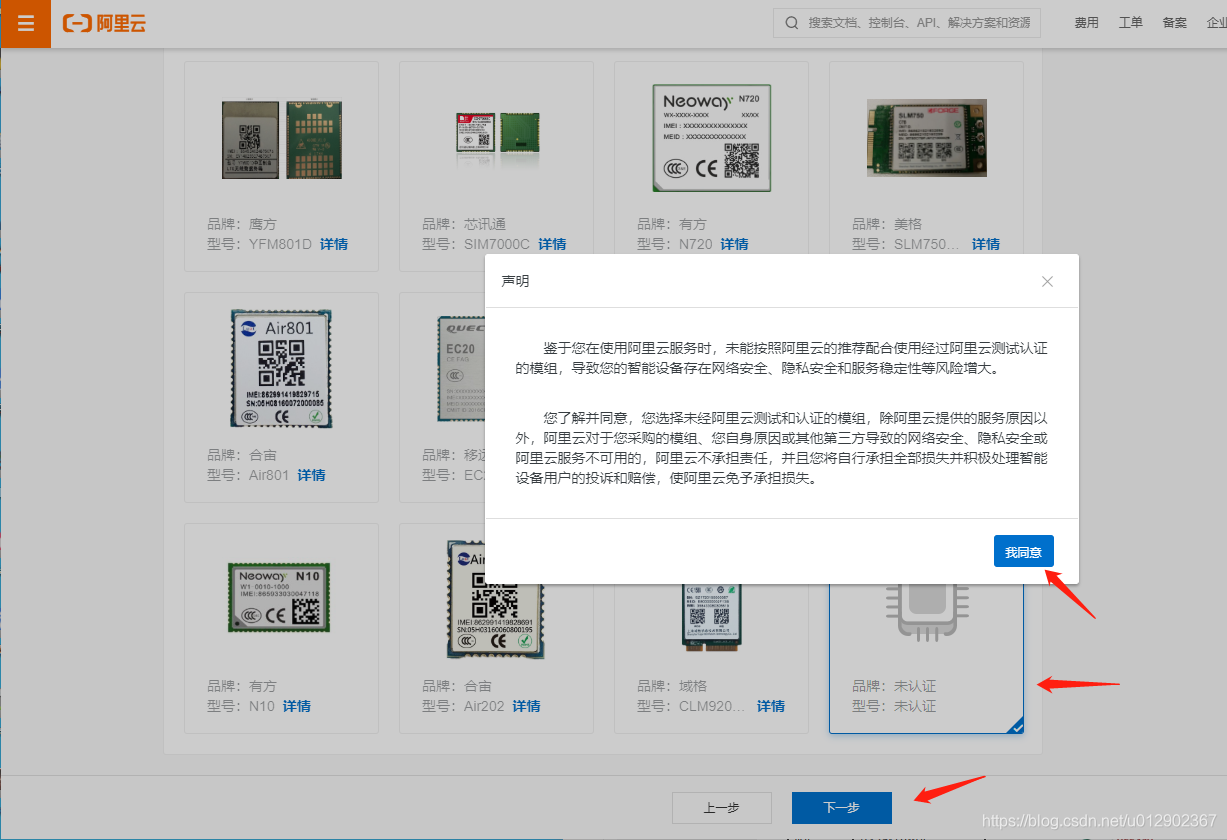The width and height of the screenshot is (1227, 840).
Task: Open 详情 for Air202 module
Action: click(526, 706)
